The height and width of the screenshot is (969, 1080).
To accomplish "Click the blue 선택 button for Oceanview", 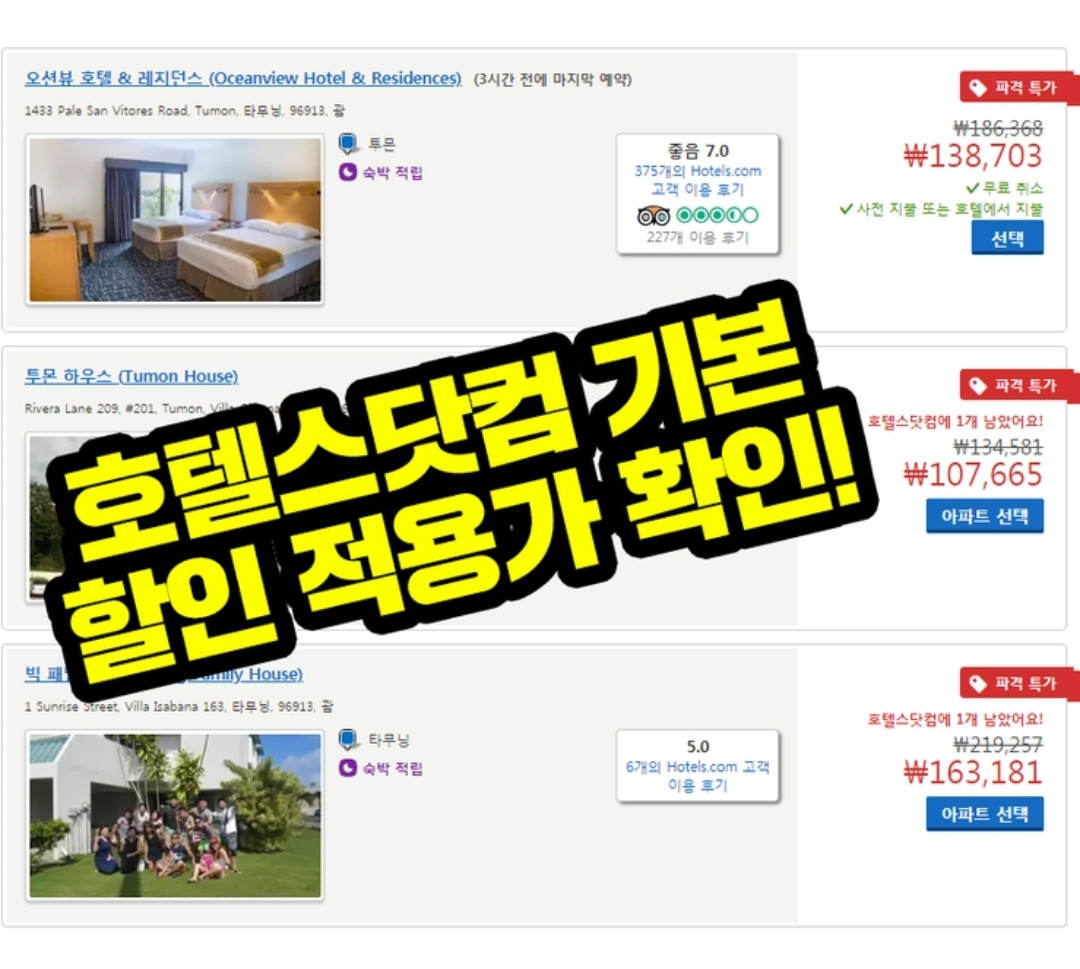I will click(x=1007, y=238).
